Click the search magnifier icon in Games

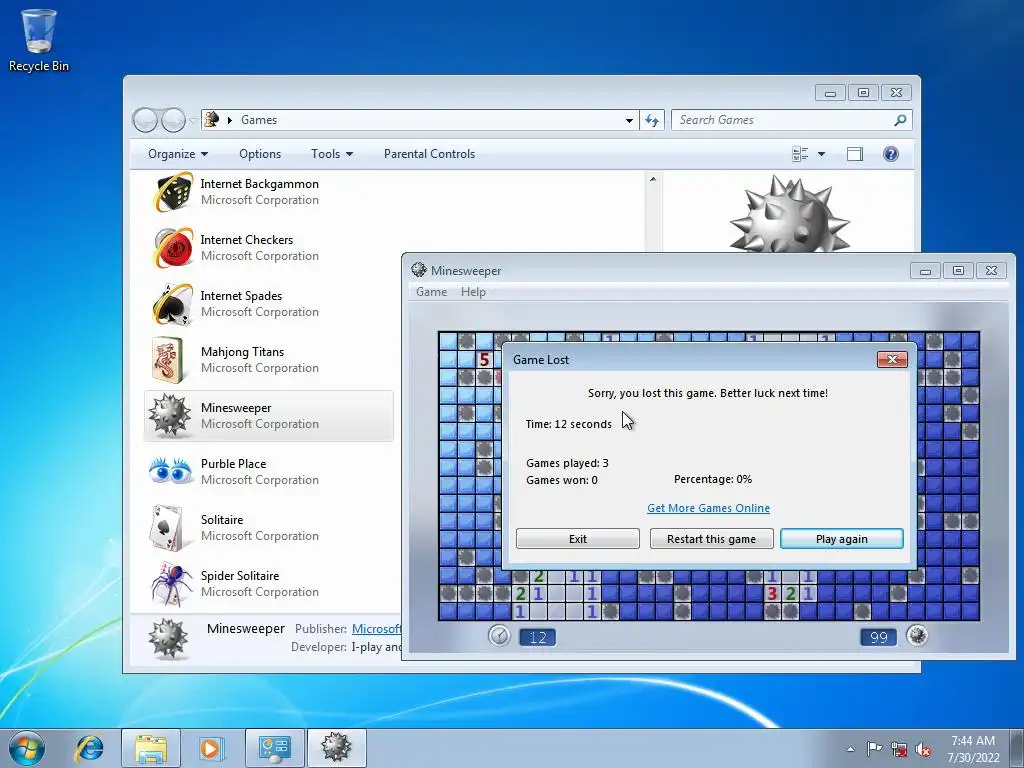(x=900, y=120)
